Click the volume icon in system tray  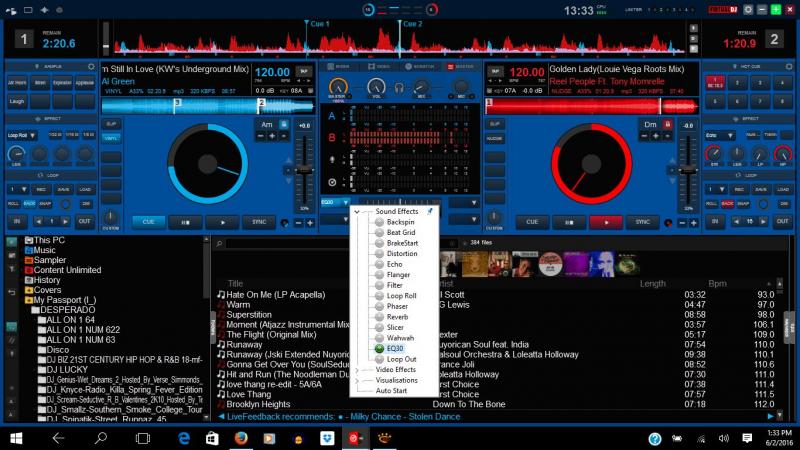coord(723,438)
